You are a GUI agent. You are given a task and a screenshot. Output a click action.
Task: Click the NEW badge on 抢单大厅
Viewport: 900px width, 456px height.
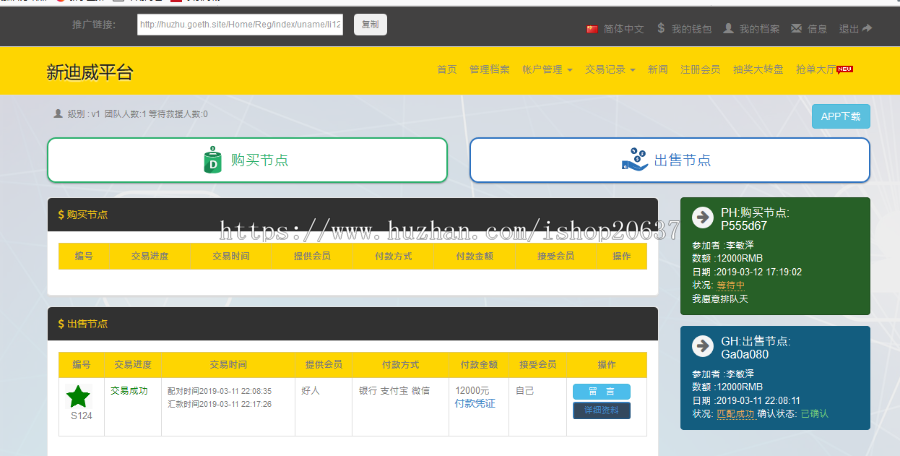point(845,69)
